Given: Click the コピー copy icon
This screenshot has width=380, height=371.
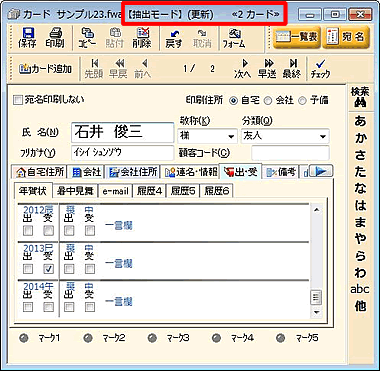Looking at the screenshot, I should click(88, 38).
